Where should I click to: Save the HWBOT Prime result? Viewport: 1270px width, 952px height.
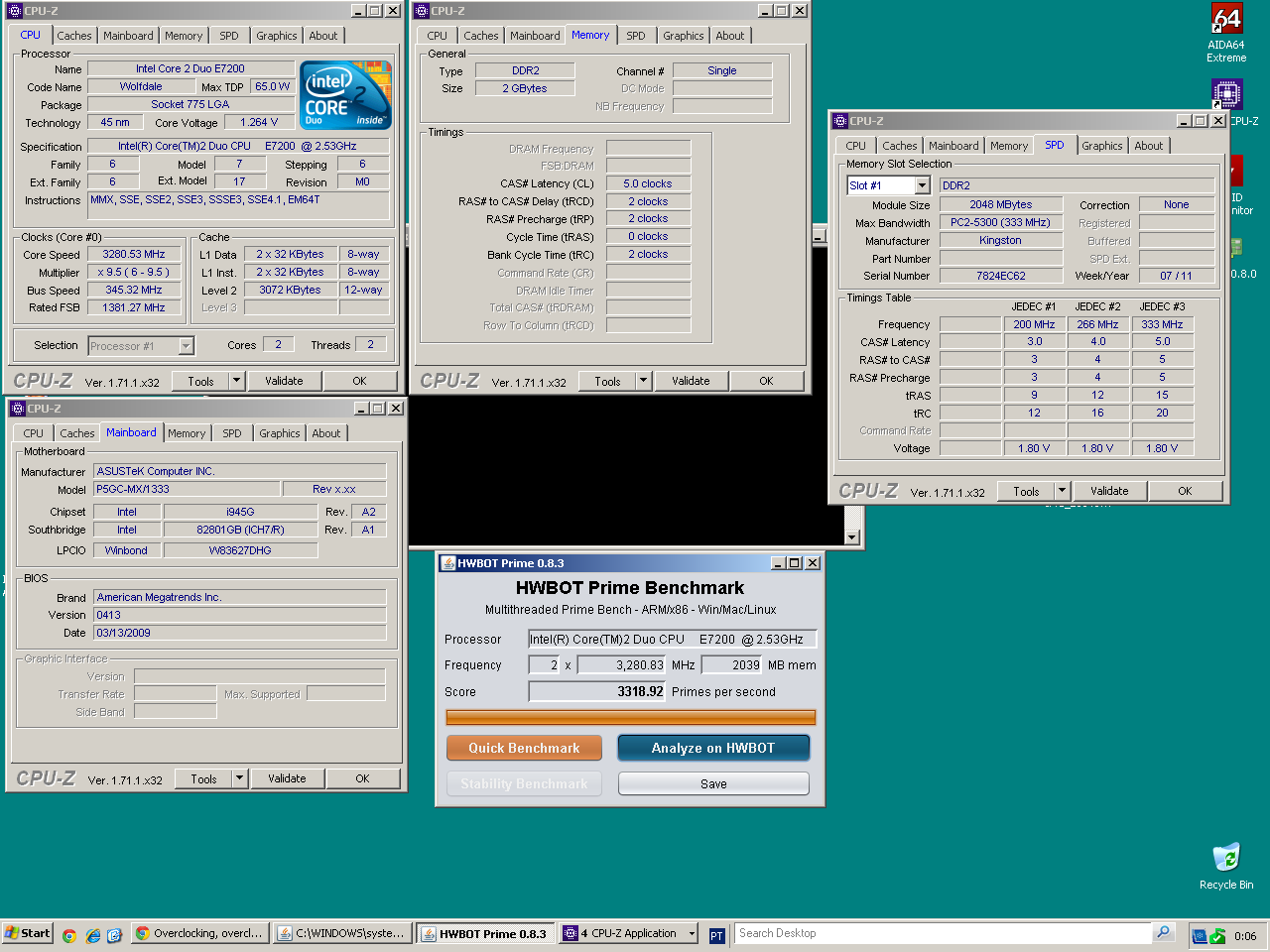pos(713,783)
